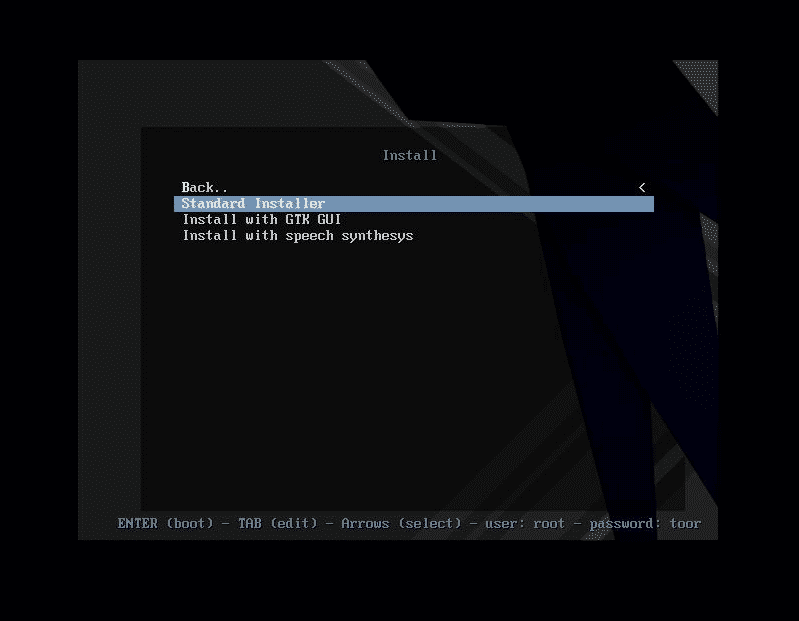Click the back arrow beside Back..
Viewport: 799px width, 621px height.
(642, 187)
